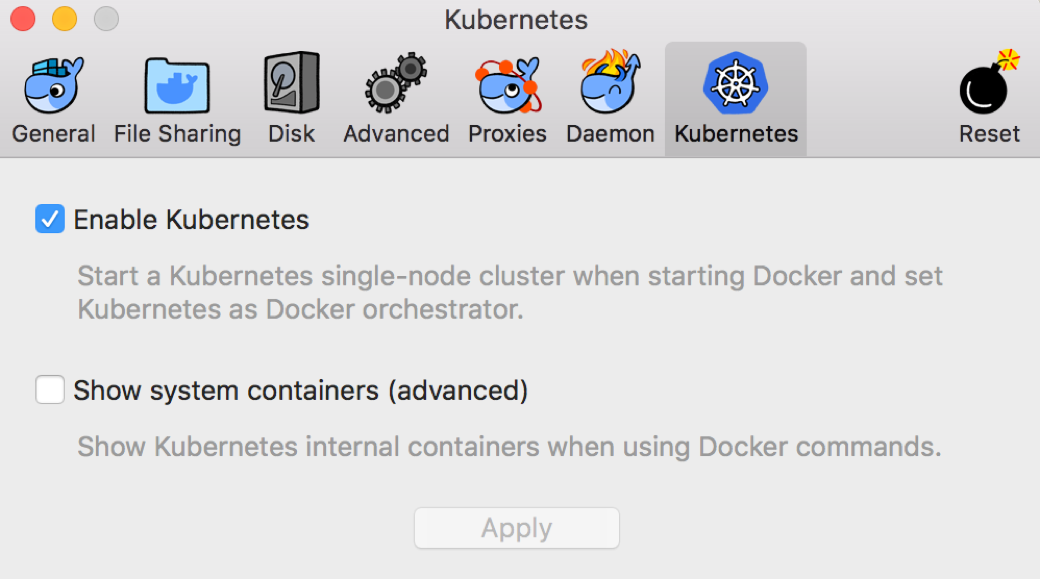Open the General preferences whale icon
The width and height of the screenshot is (1040, 579).
54,86
